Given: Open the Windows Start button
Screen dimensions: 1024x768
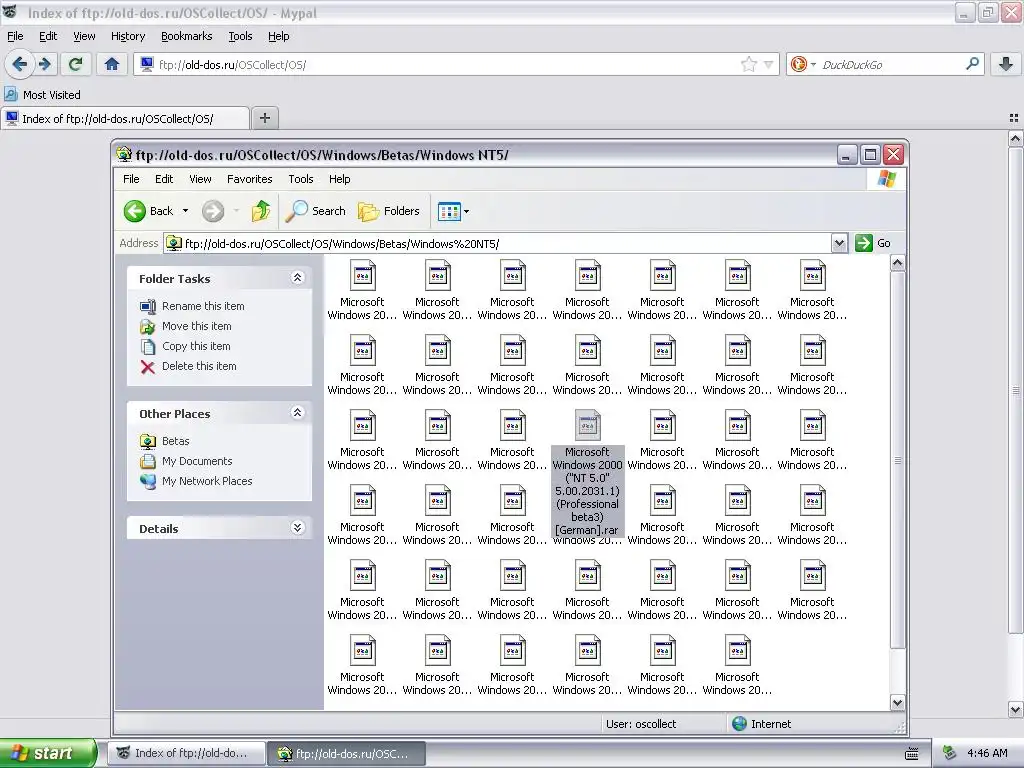Looking at the screenshot, I should tap(48, 753).
